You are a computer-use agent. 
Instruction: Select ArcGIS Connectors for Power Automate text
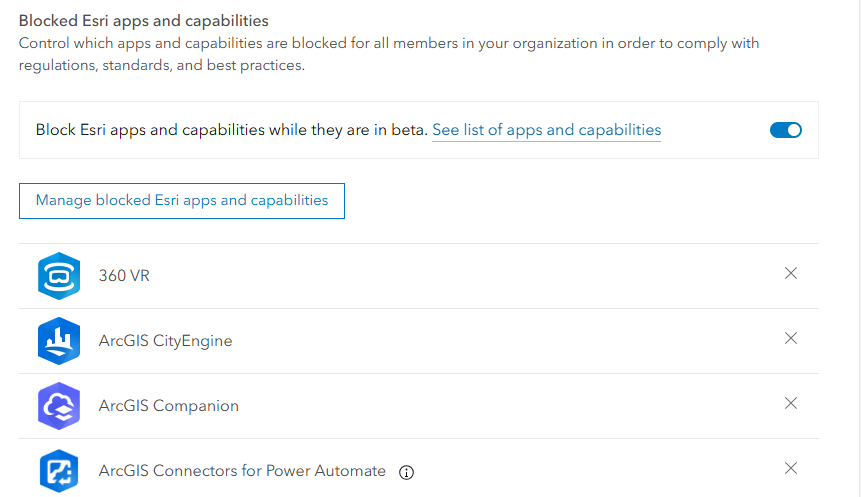[242, 471]
